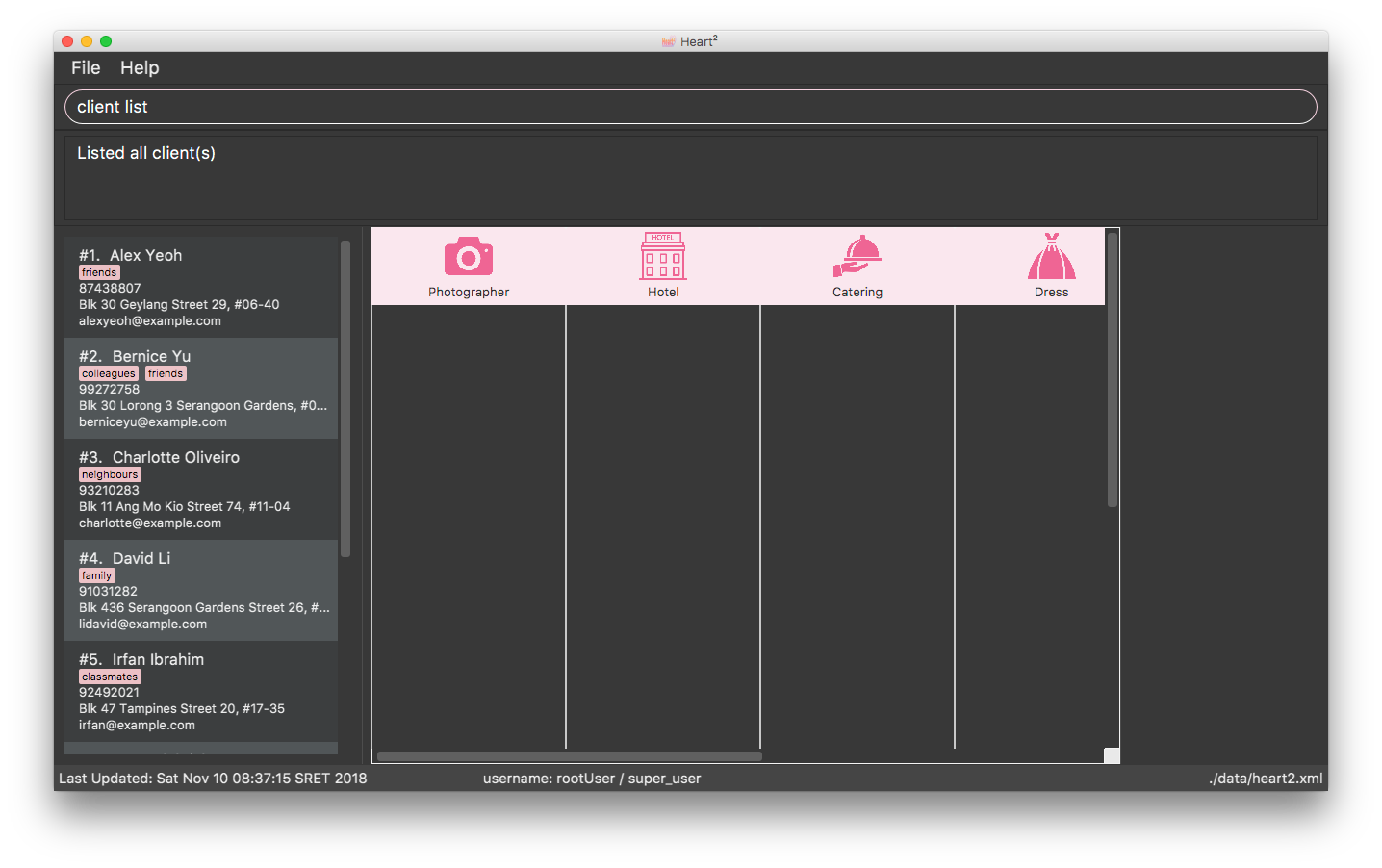The image size is (1382, 868).
Task: Click the 'classmates' tag on Irfan Ibrahim
Action: click(110, 677)
